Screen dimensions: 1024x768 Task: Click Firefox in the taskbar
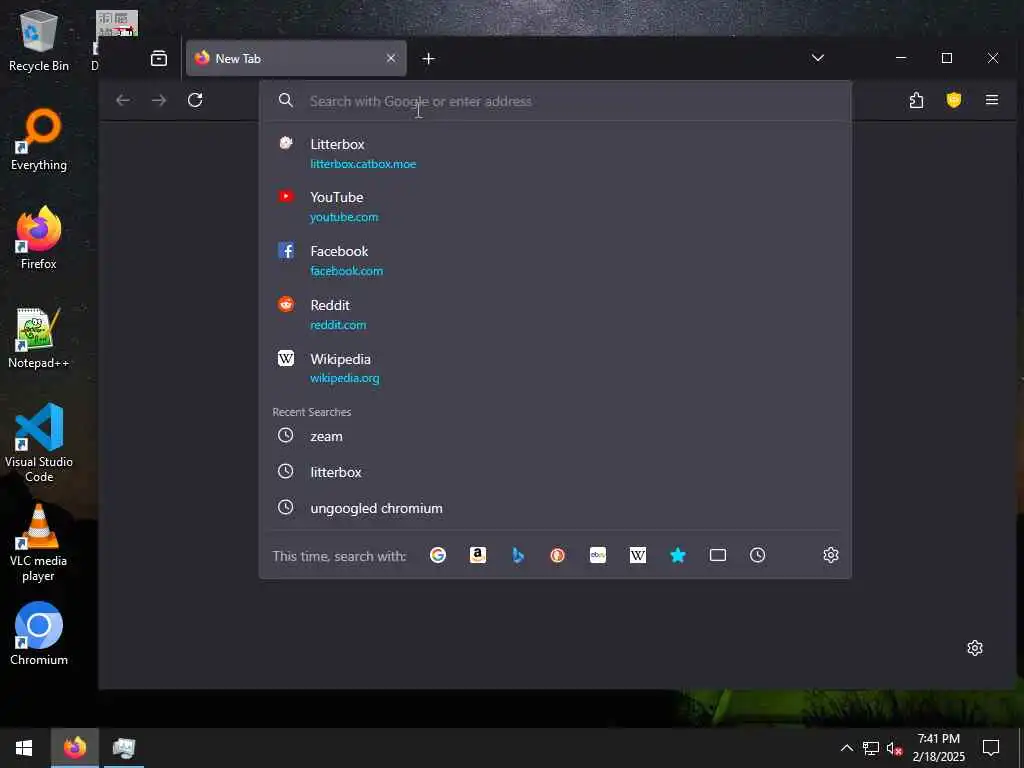point(74,748)
